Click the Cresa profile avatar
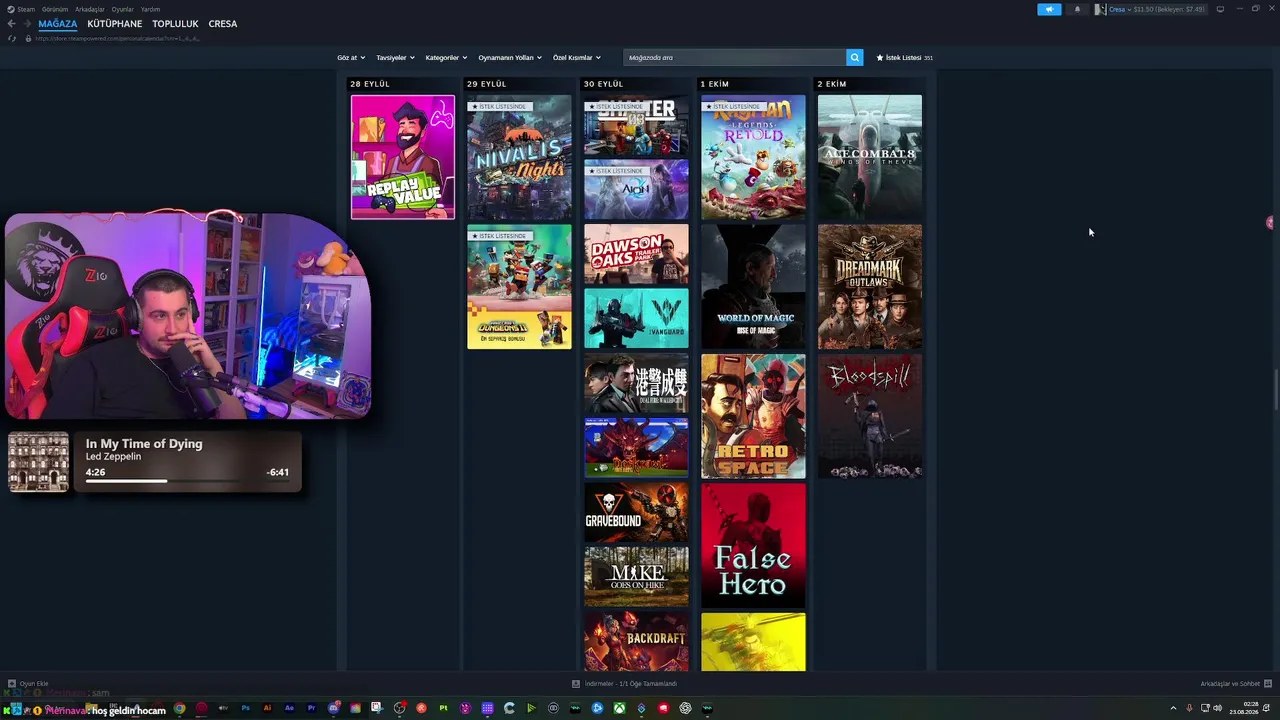 [1101, 9]
